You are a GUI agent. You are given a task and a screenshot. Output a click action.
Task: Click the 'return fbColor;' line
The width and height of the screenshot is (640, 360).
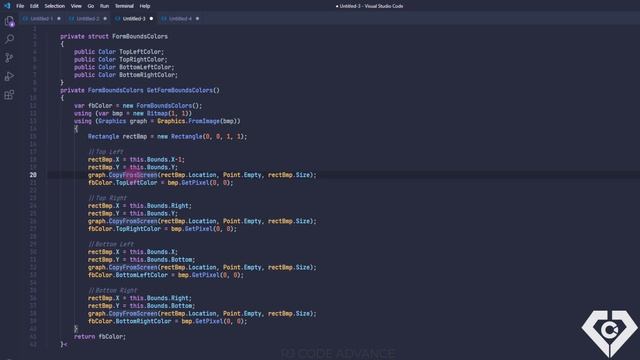click(100, 337)
